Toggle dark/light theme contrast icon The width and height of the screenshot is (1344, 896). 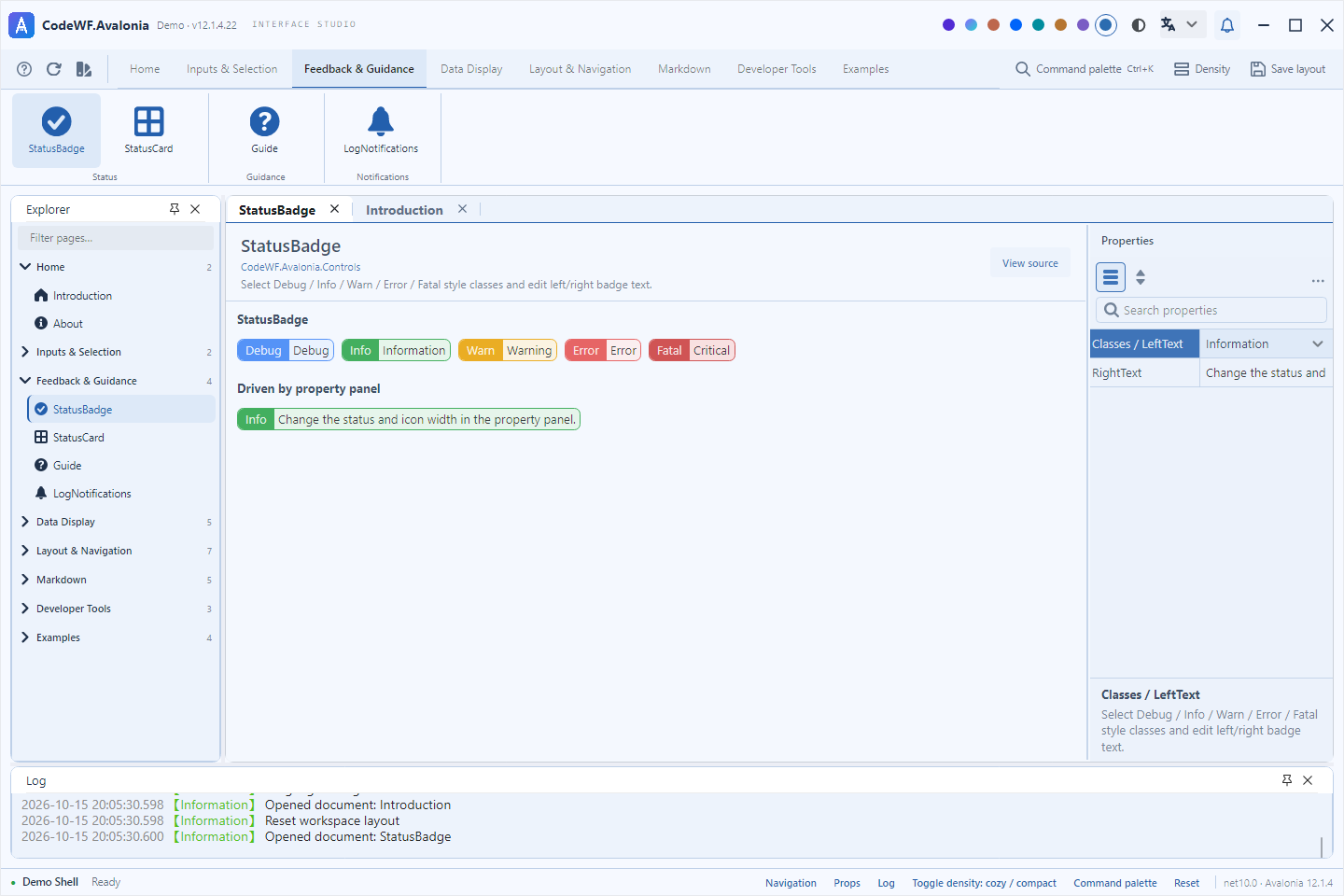coord(1139,25)
